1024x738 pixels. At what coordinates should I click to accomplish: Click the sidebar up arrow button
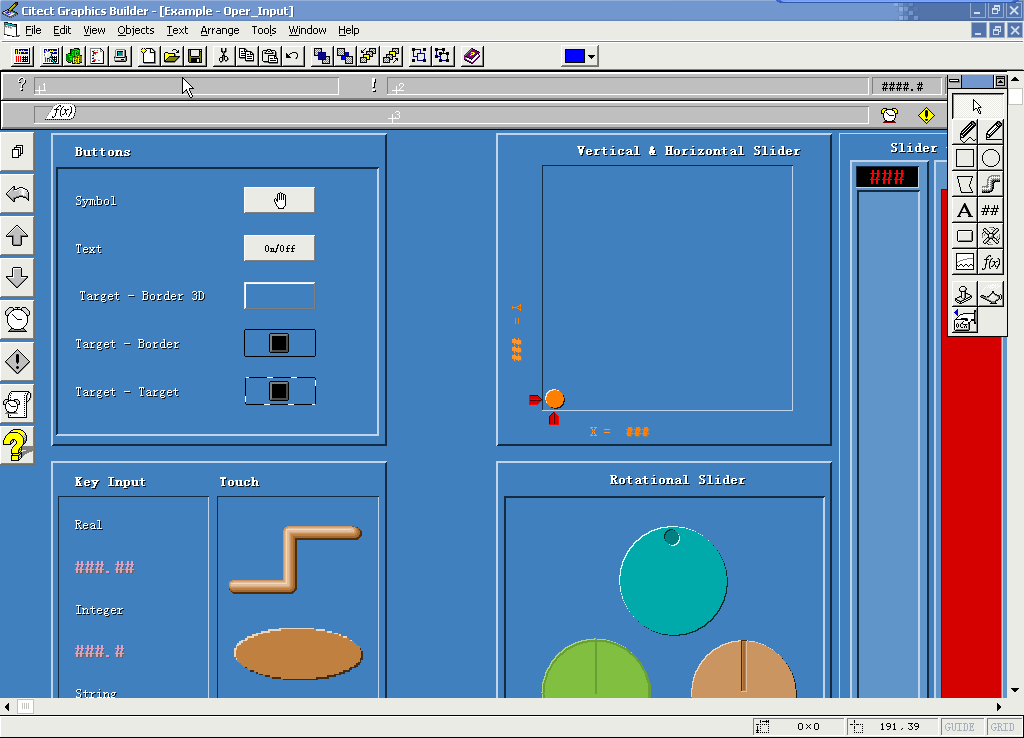pos(18,236)
